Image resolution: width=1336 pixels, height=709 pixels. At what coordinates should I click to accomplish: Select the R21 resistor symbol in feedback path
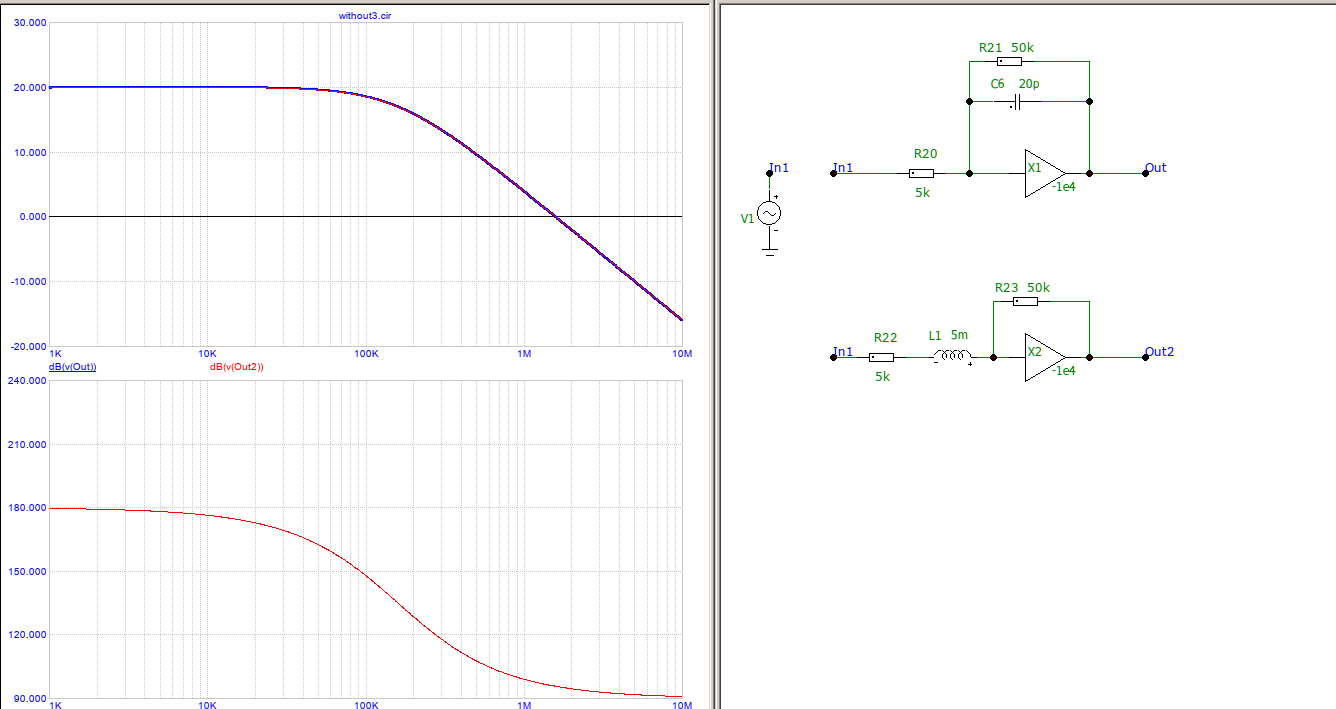(x=1009, y=61)
